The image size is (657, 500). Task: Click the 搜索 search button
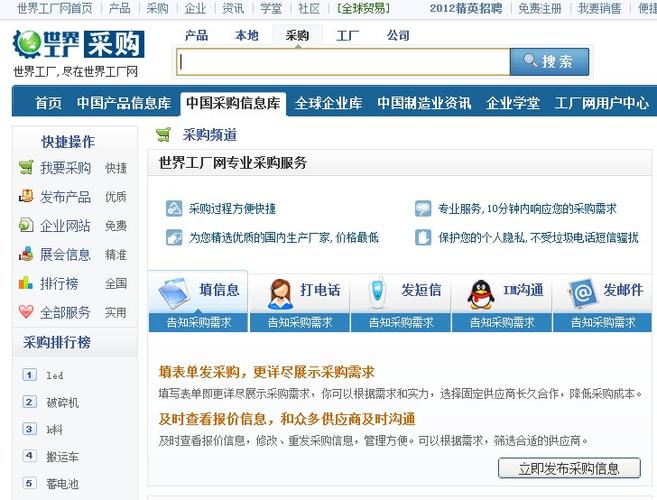[549, 62]
